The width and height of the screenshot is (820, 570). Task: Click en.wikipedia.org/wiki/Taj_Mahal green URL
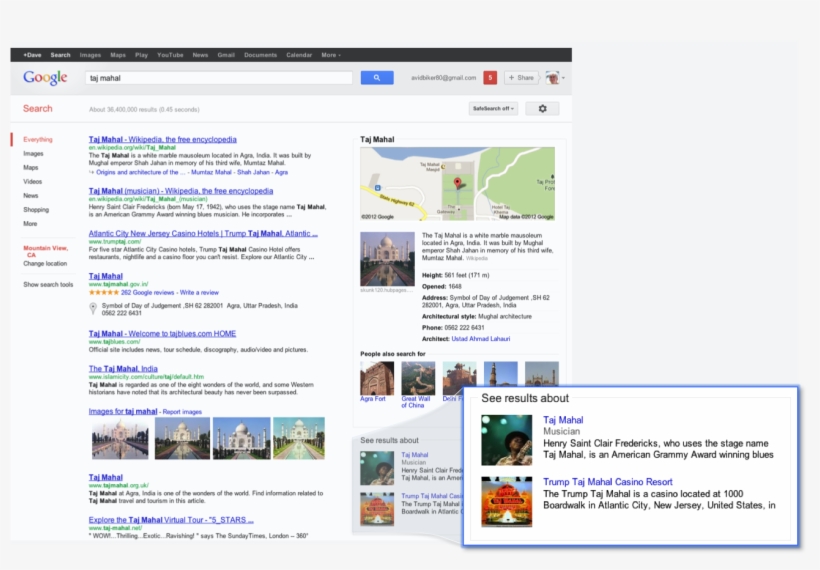132,147
